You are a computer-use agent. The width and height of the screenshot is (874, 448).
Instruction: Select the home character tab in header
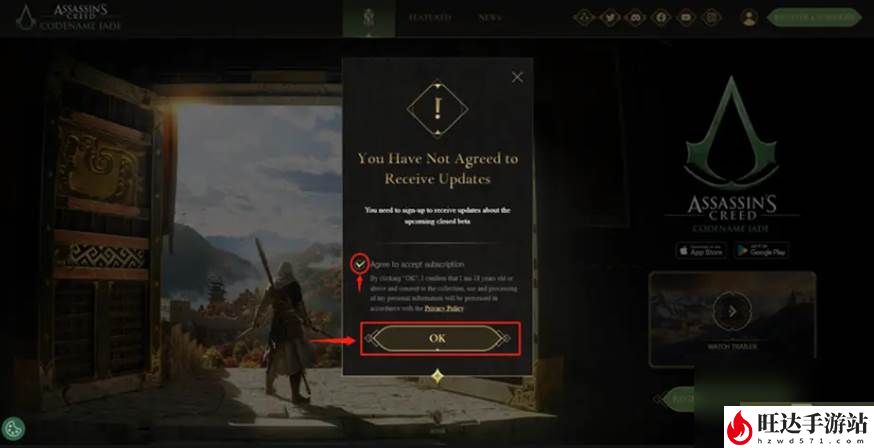(369, 18)
